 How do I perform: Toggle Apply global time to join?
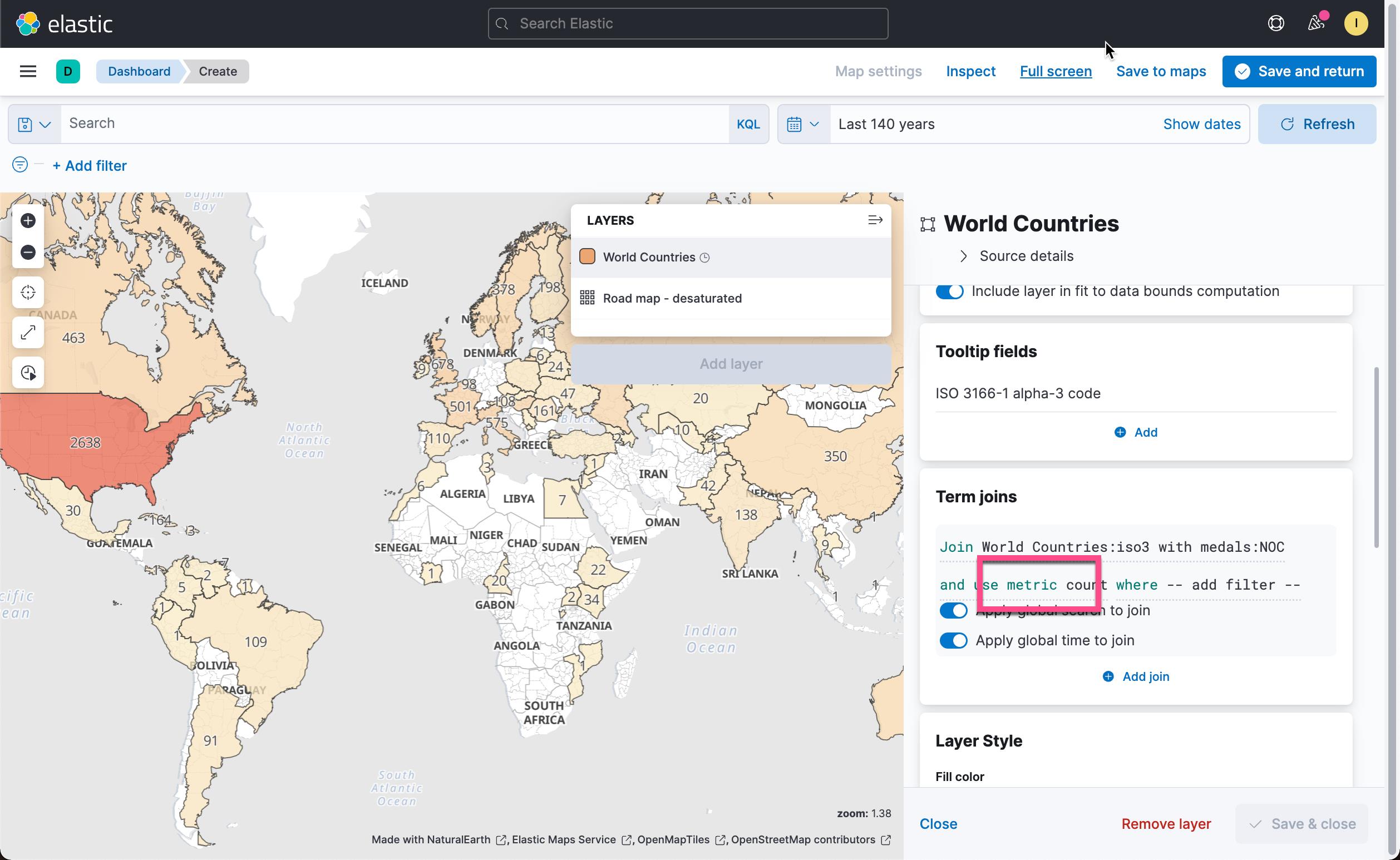pos(953,640)
